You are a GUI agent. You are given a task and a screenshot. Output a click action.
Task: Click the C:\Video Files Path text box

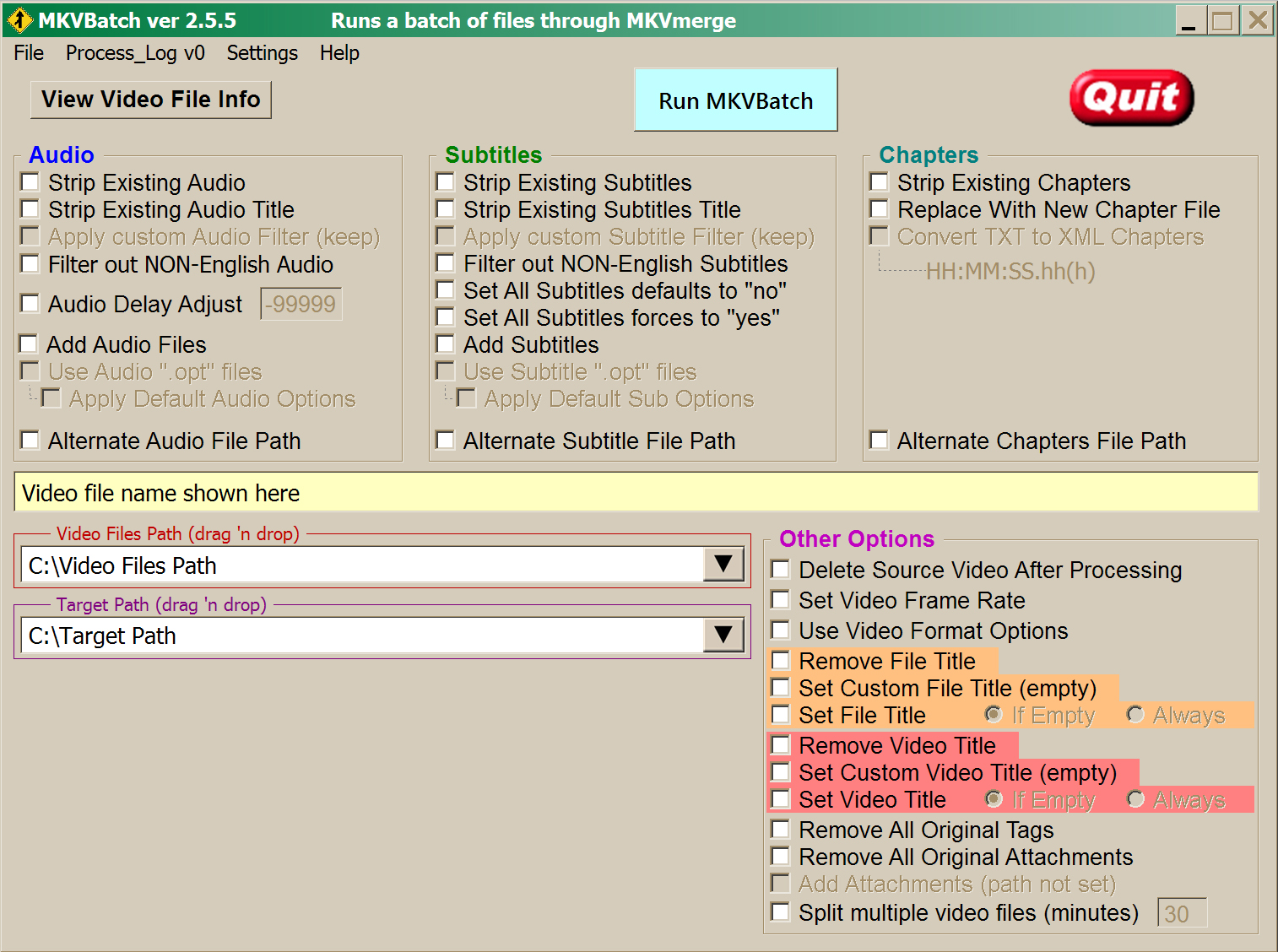tap(362, 565)
